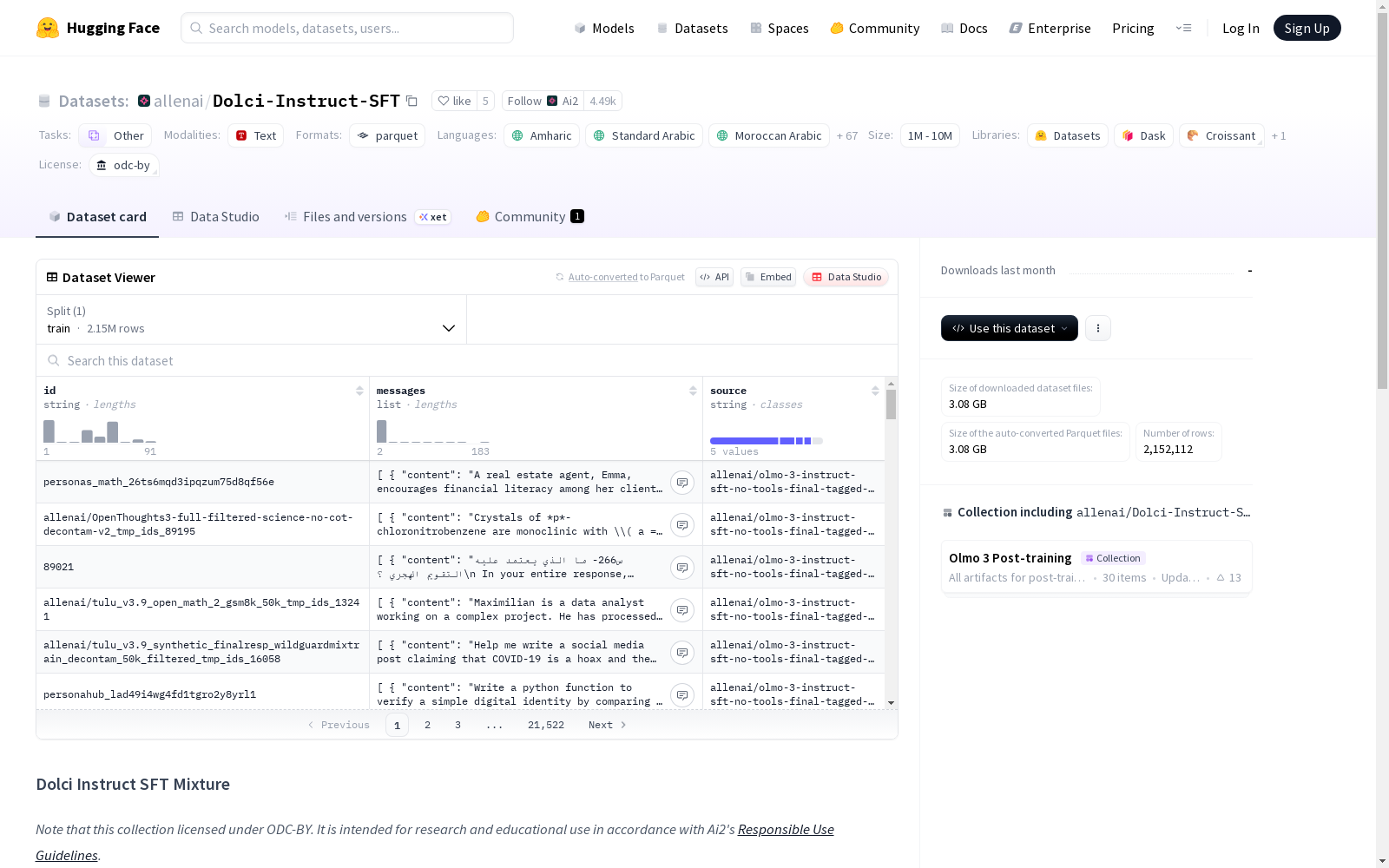The image size is (1389, 868).
Task: Click the Dataset Viewer table icon
Action: [52, 278]
